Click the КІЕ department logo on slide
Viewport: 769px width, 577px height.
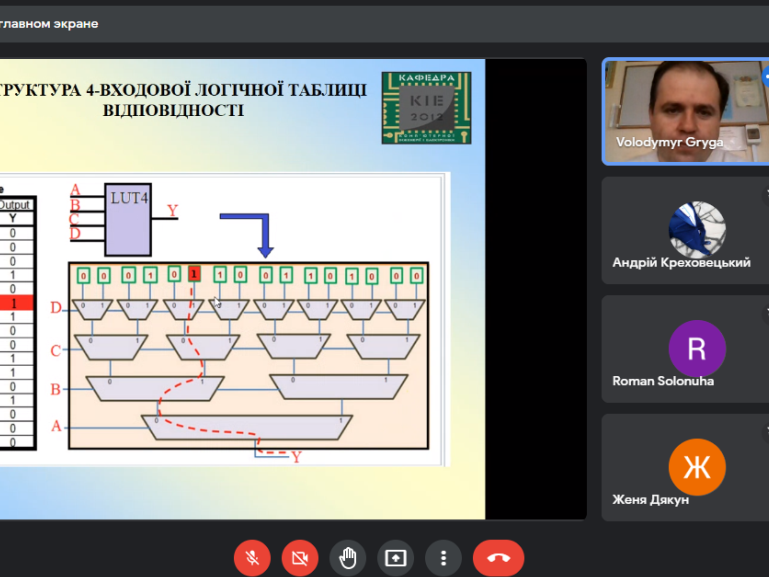[x=427, y=107]
